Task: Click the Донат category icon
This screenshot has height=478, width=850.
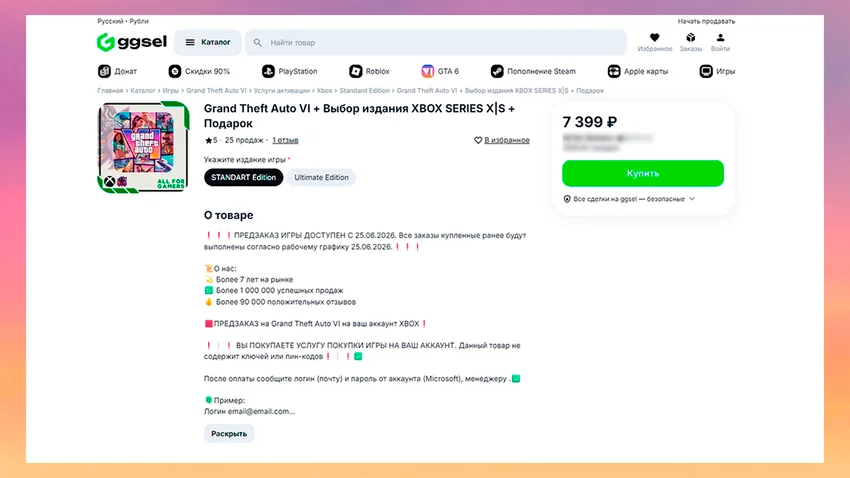Action: [x=104, y=71]
